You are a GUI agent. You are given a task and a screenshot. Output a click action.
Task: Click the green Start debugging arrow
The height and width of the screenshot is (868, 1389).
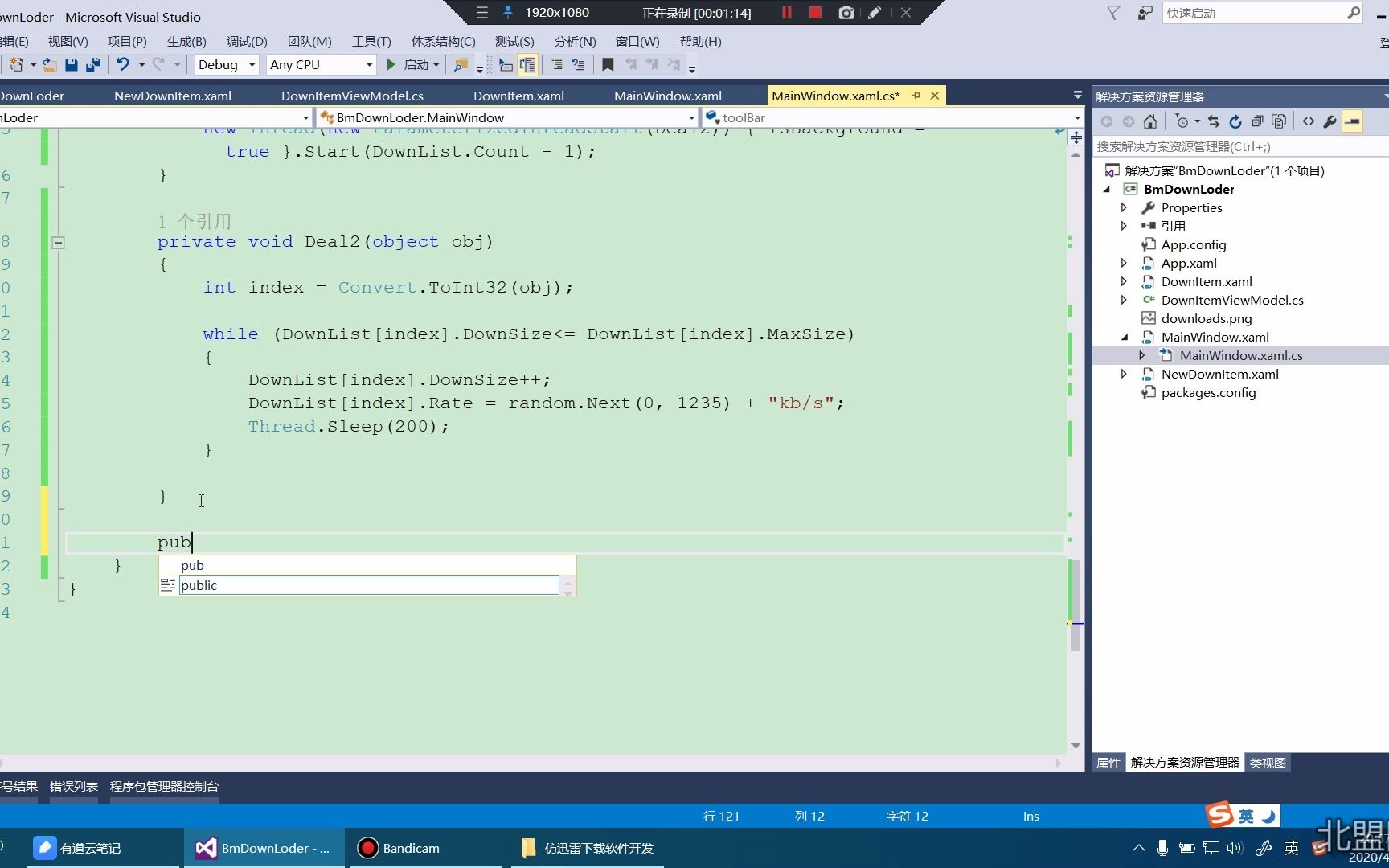(x=391, y=64)
